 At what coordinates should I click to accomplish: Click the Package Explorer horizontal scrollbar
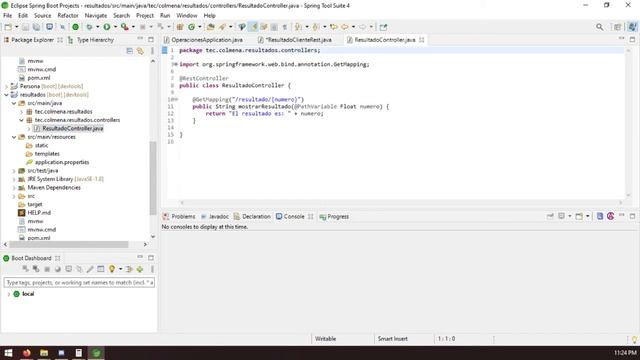coord(69,244)
